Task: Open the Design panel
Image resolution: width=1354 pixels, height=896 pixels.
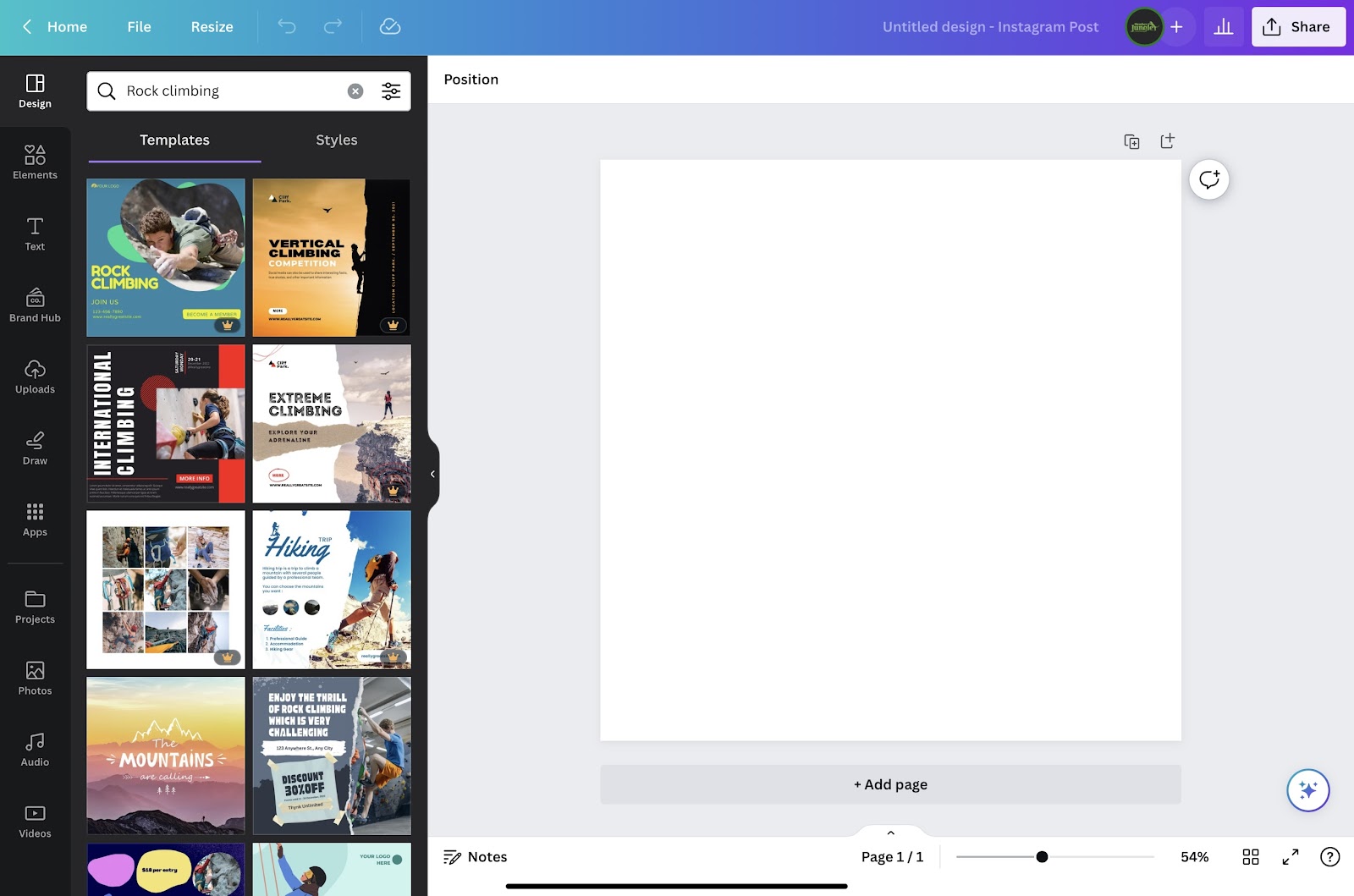Action: point(35,91)
